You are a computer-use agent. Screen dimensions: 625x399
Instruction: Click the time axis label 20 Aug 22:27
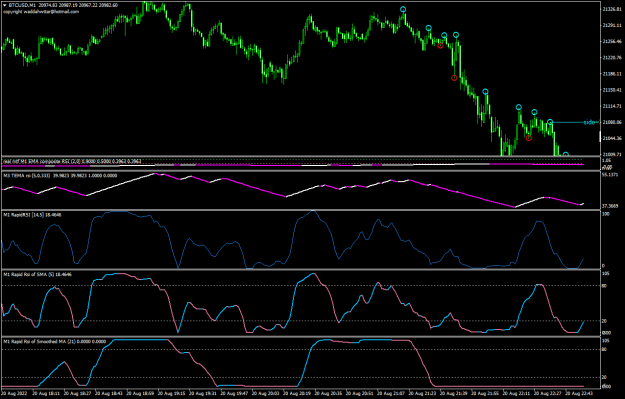[548, 393]
